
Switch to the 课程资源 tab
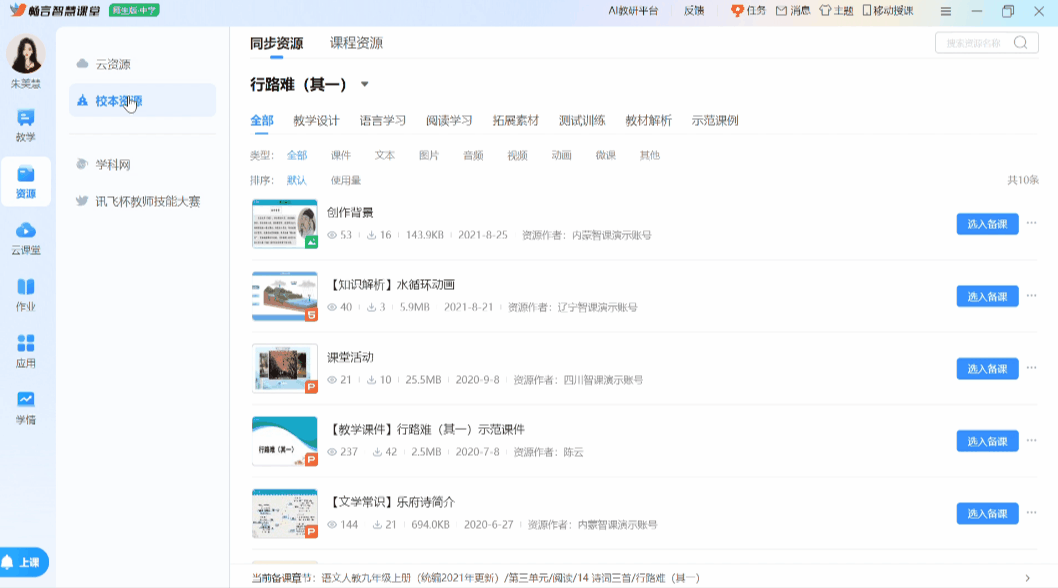[356, 43]
